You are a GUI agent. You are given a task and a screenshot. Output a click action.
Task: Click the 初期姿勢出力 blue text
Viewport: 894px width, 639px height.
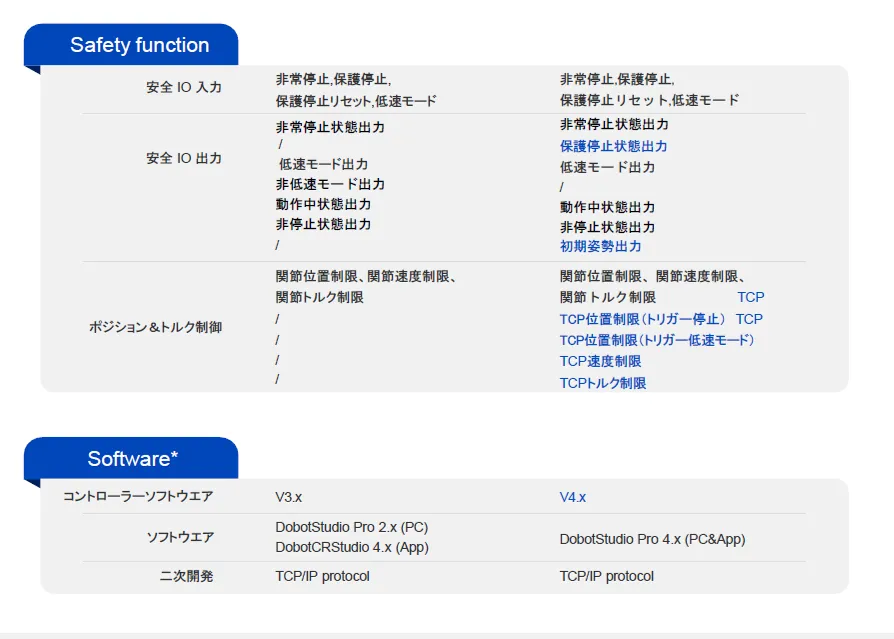coord(600,246)
